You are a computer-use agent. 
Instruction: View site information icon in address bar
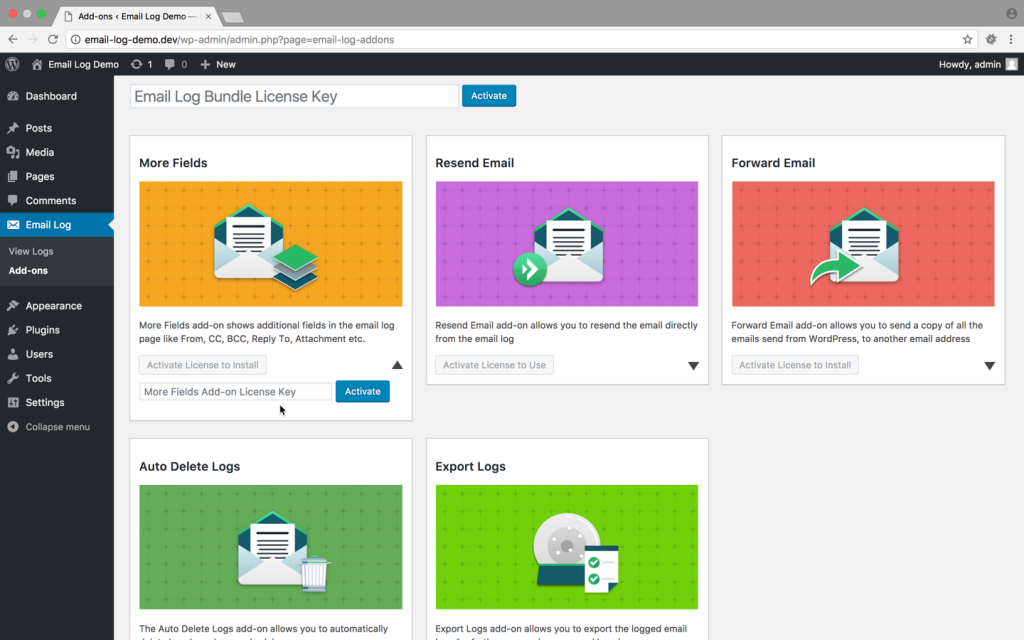point(76,39)
